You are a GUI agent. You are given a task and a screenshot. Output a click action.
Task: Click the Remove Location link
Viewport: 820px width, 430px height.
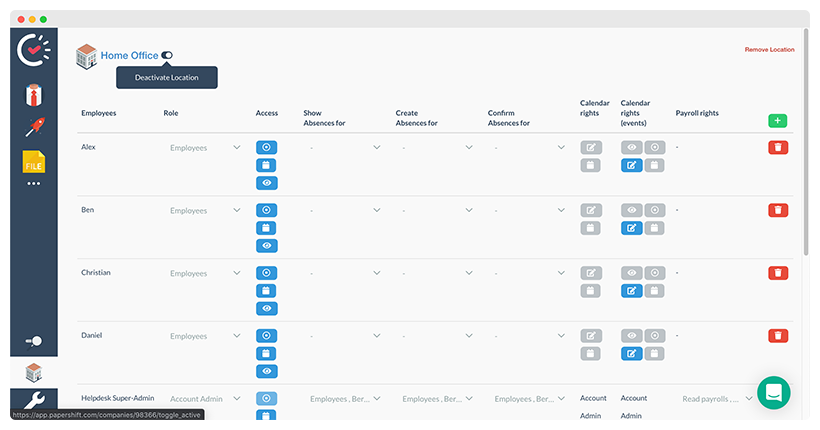click(769, 50)
